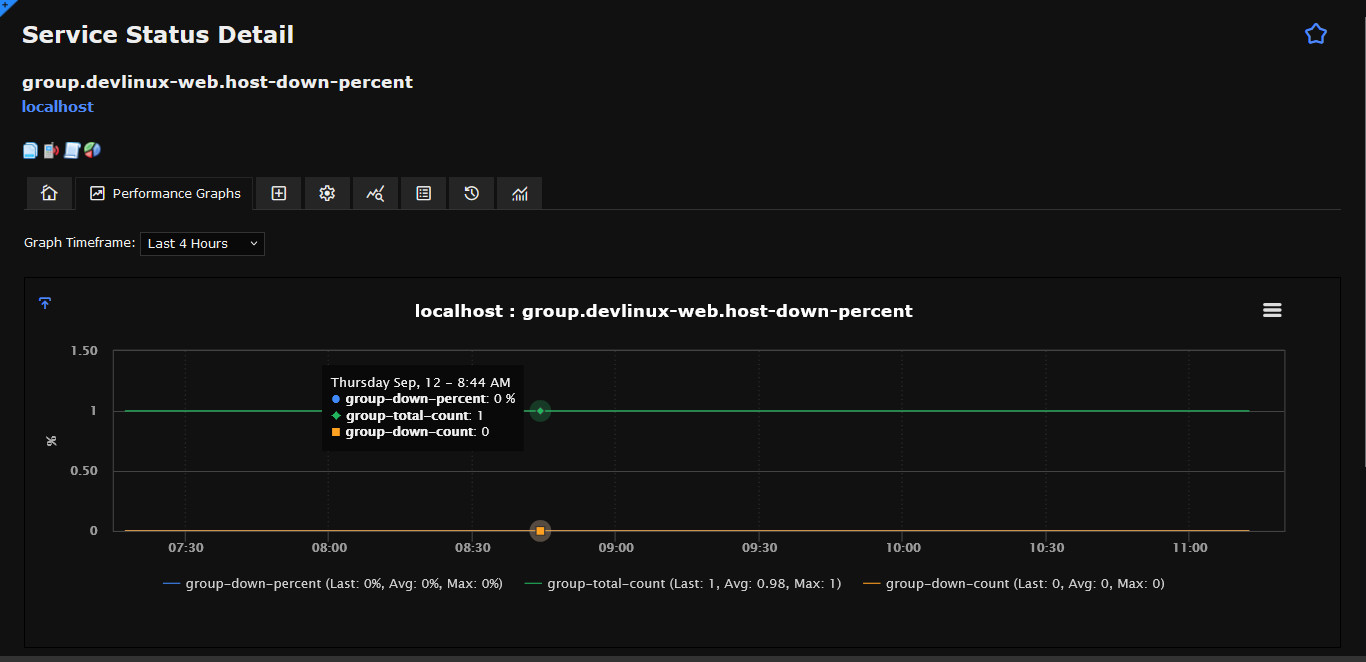Select the Performance Graphs tab

165,193
